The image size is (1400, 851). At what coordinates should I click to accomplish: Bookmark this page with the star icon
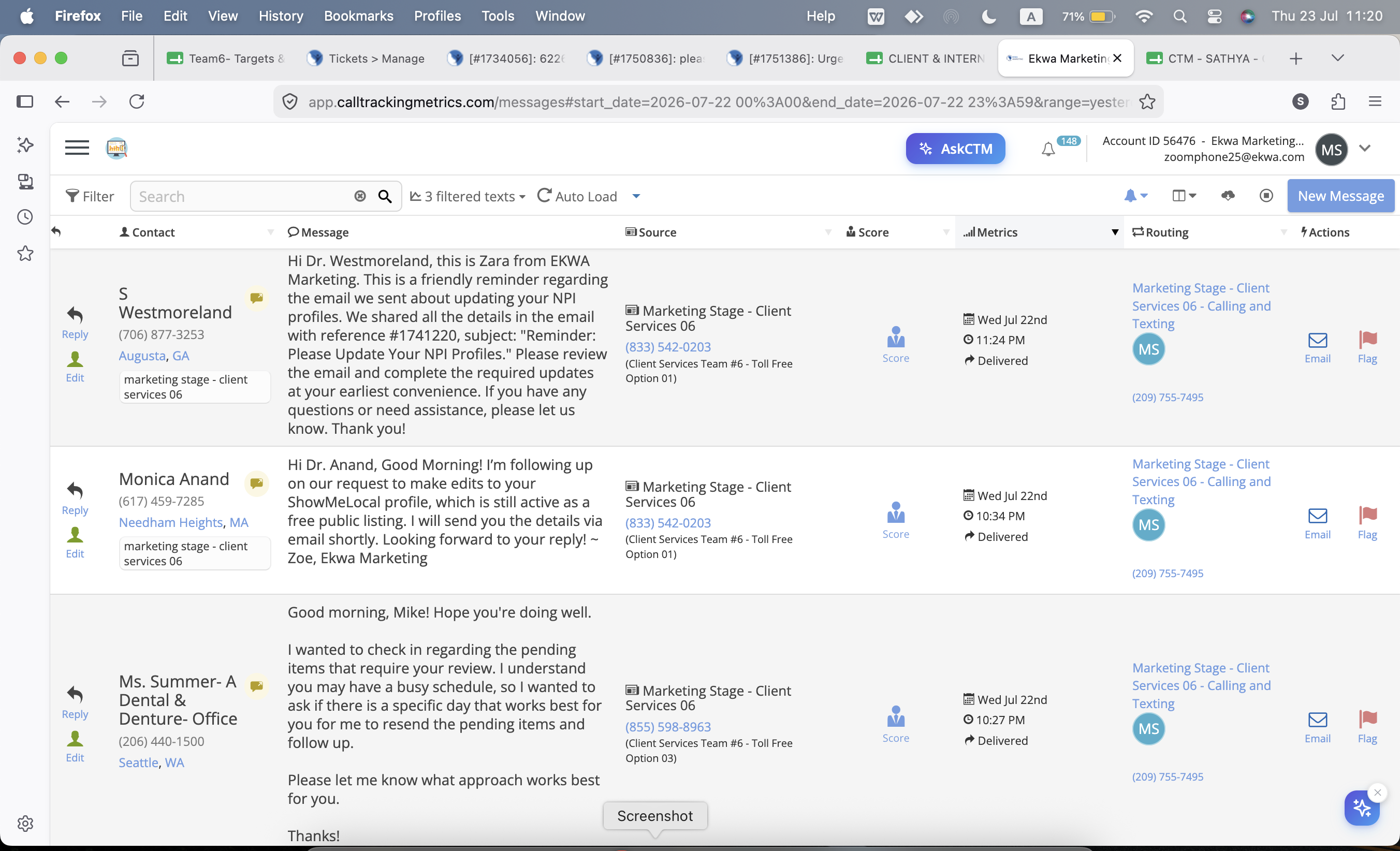(x=1147, y=101)
